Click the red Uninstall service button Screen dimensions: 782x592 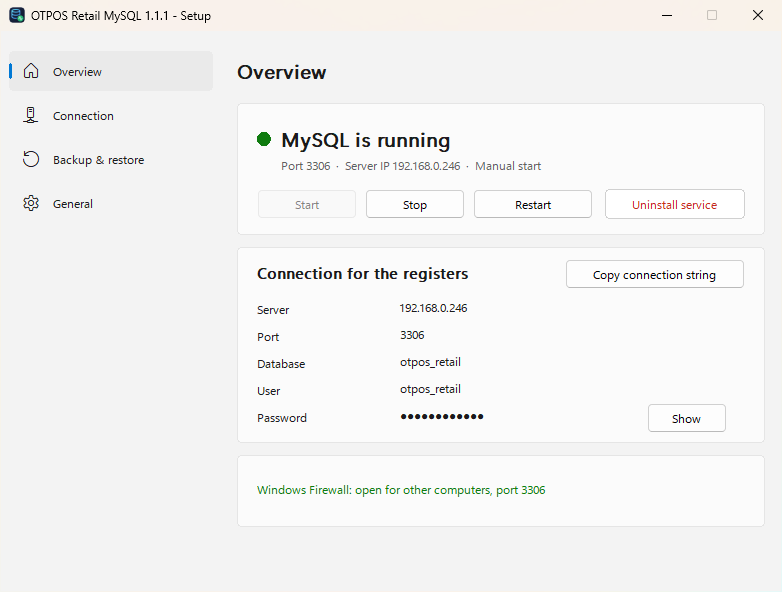tap(675, 204)
